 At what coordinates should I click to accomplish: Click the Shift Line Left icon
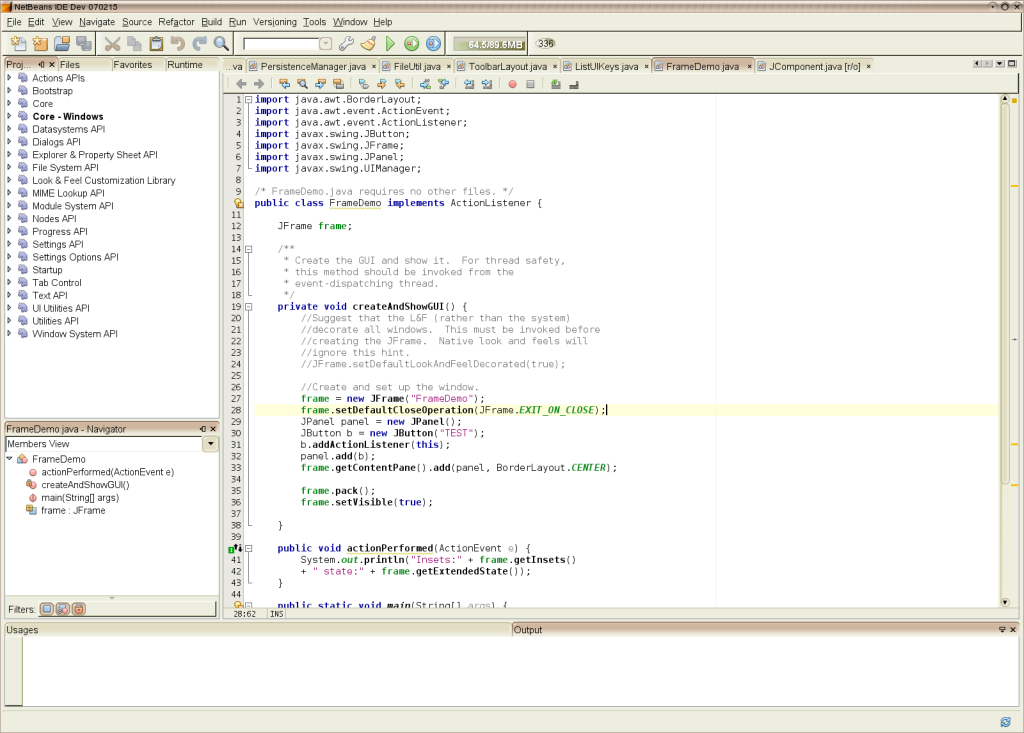coord(469,84)
